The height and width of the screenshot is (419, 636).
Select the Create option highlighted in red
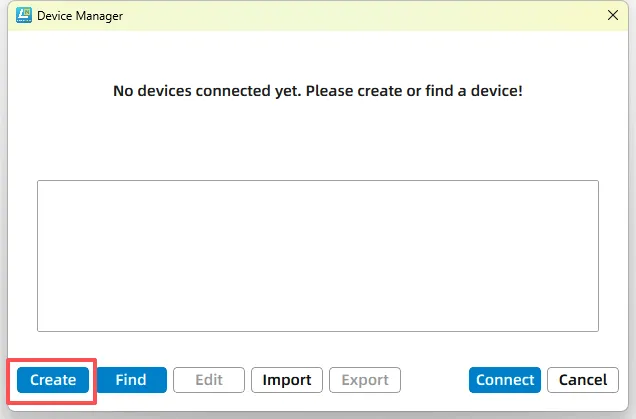coord(53,380)
